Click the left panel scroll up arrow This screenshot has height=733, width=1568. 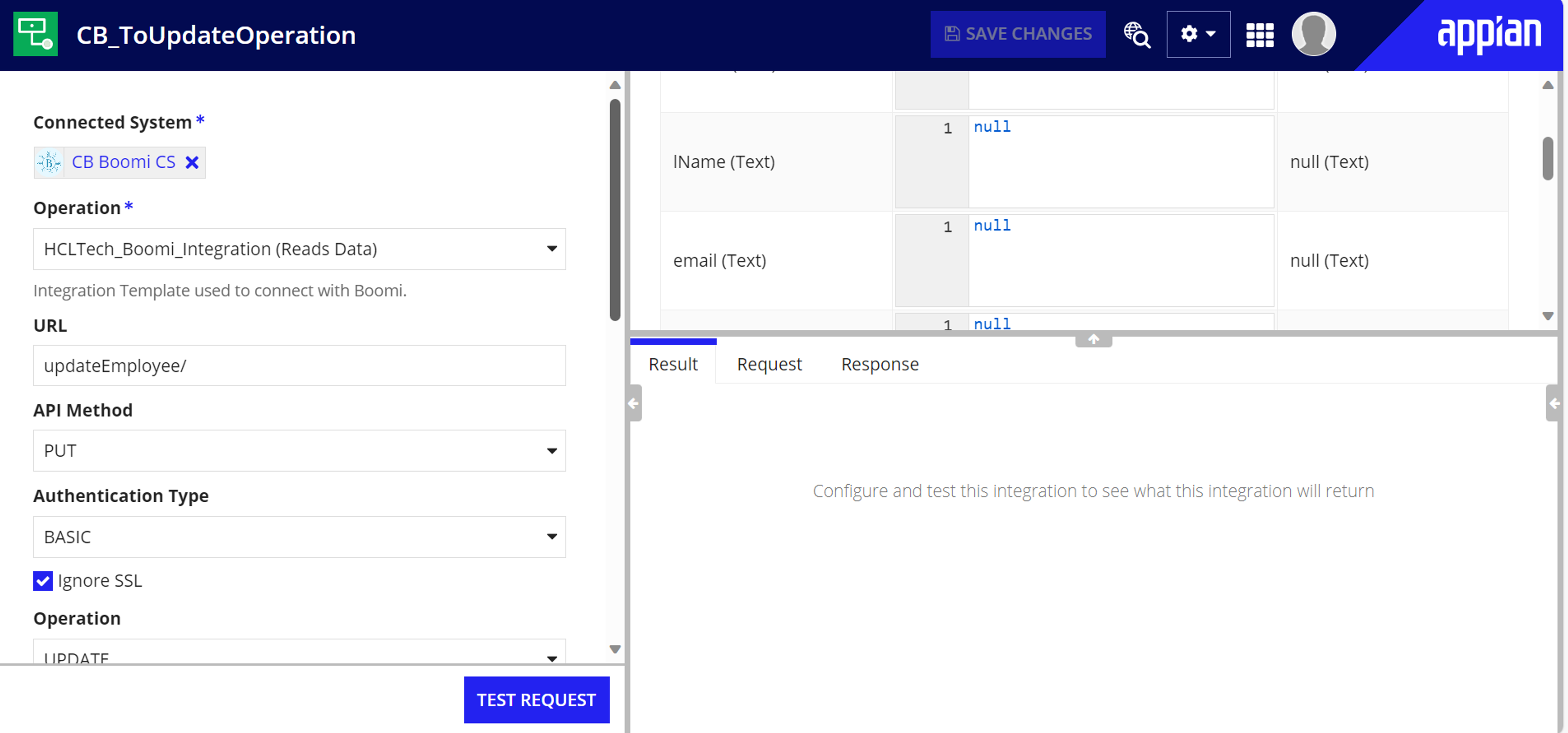point(615,85)
